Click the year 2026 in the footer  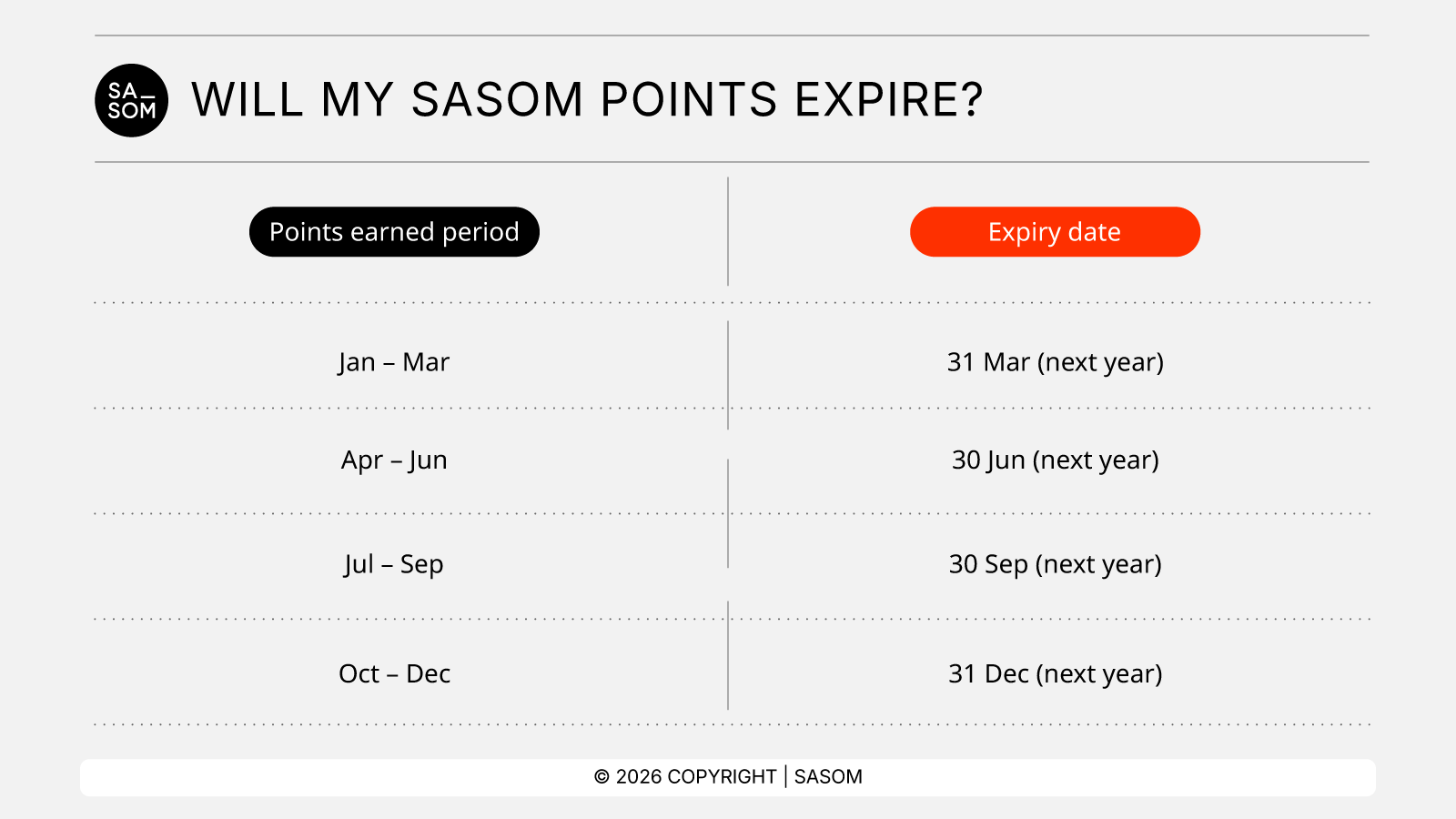[x=639, y=777]
